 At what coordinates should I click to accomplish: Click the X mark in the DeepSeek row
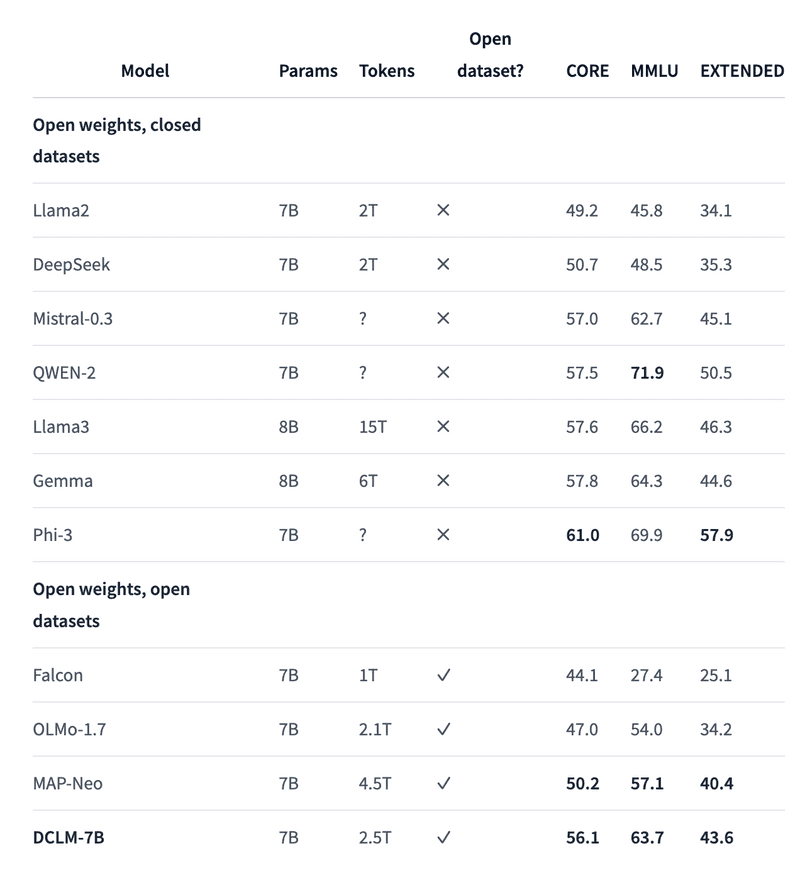pos(444,265)
